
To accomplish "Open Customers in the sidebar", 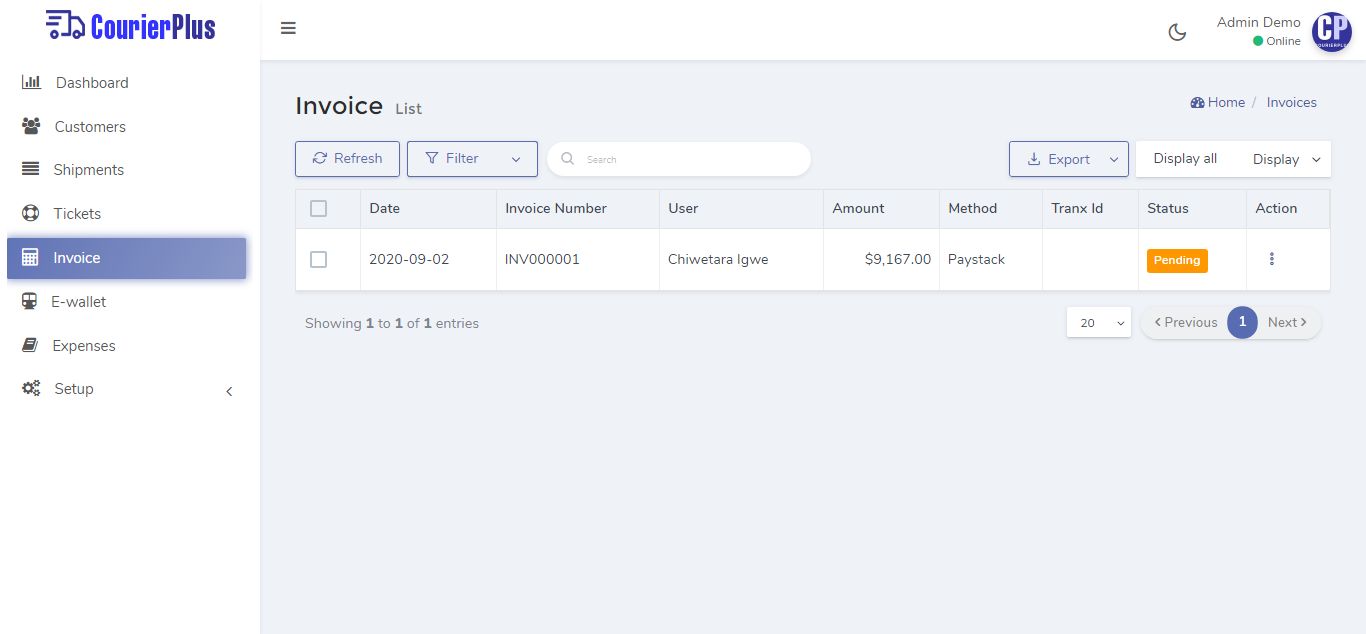I will (x=90, y=127).
